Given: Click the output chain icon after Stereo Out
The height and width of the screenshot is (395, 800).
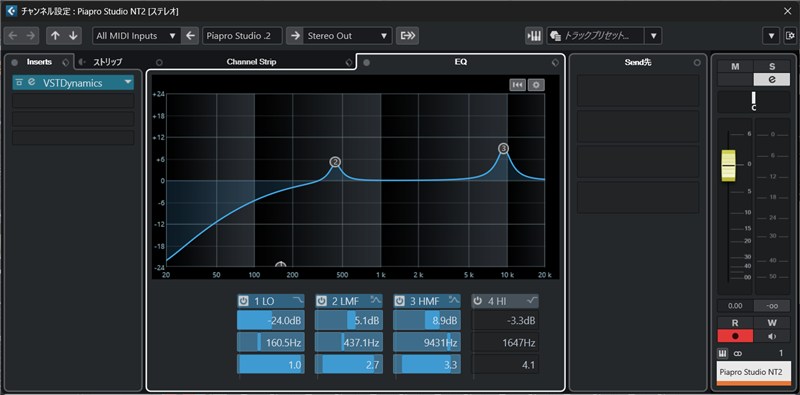Looking at the screenshot, I should pyautogui.click(x=408, y=36).
